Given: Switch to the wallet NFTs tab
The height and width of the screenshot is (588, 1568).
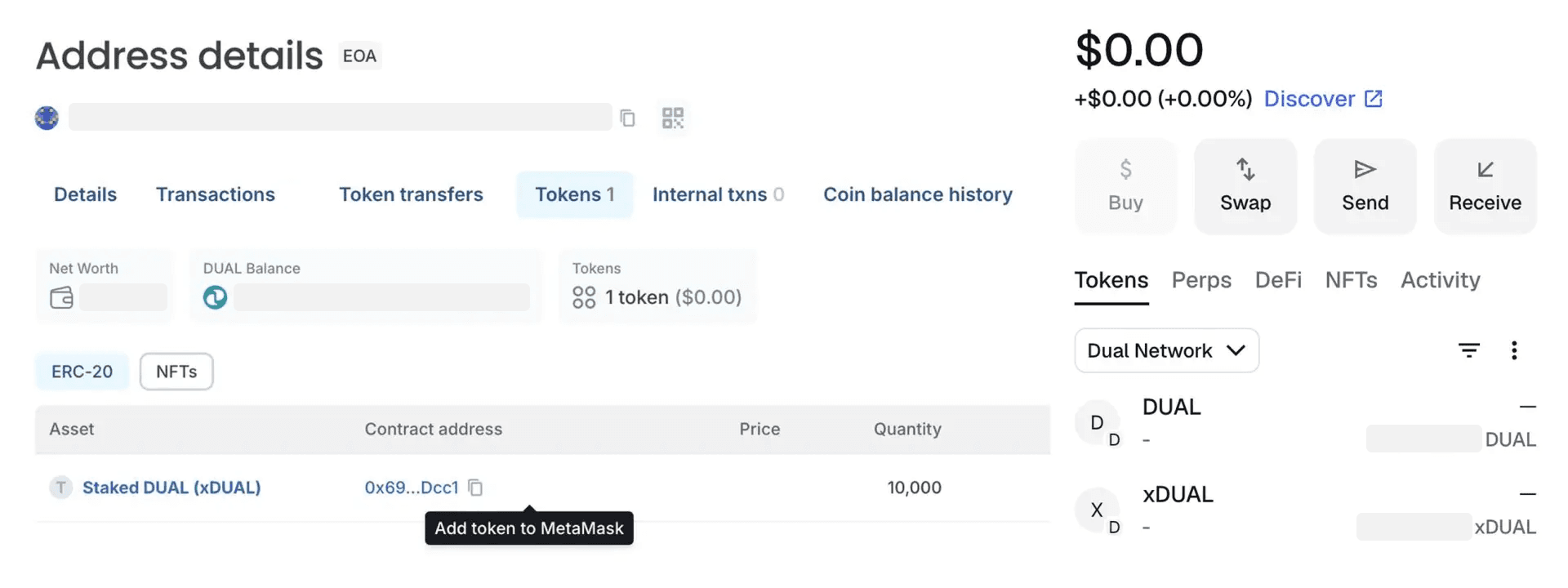Looking at the screenshot, I should point(1351,280).
